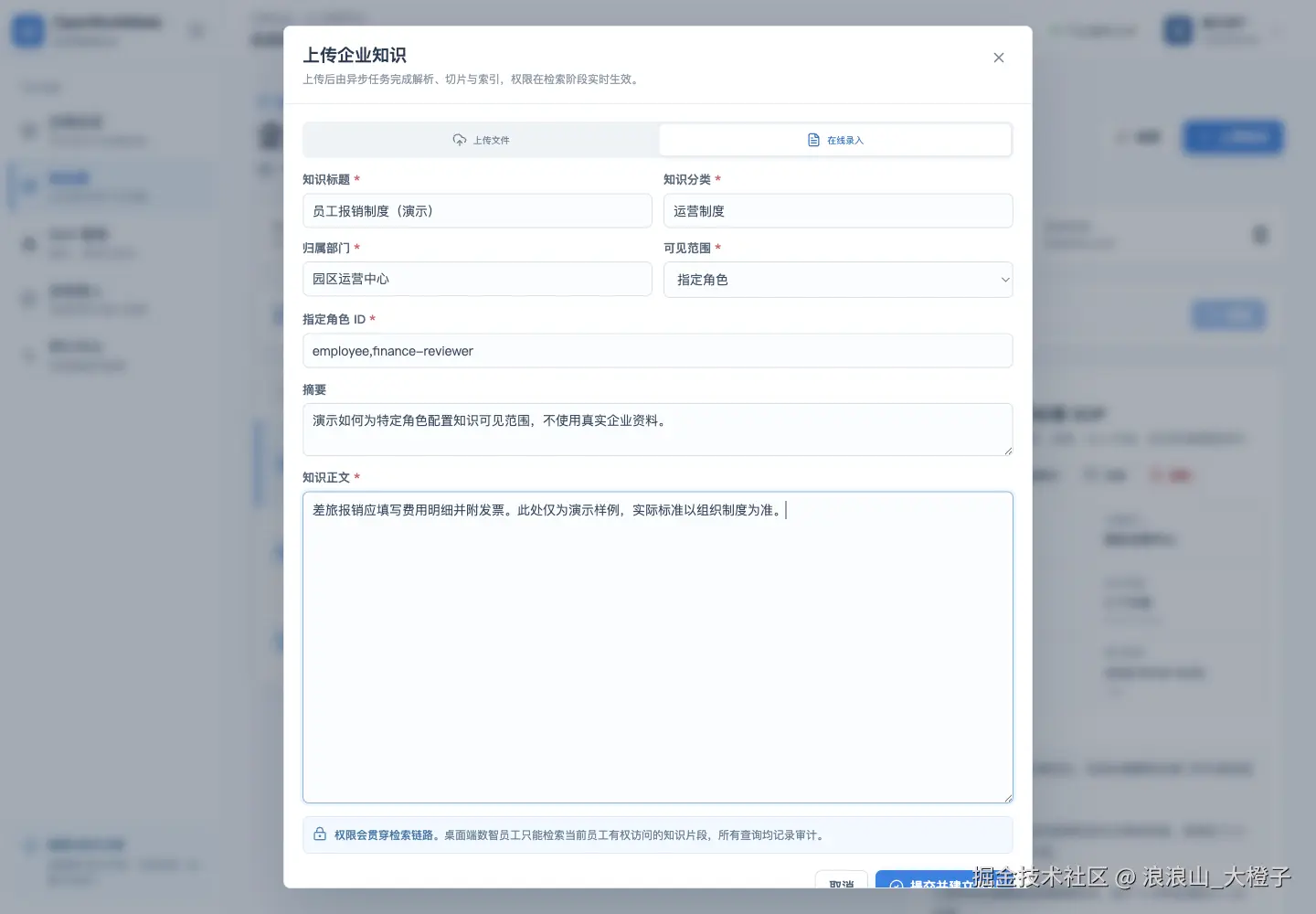Click inside the 摘要 text area
Screen dimensions: 1316x914
coord(657,430)
